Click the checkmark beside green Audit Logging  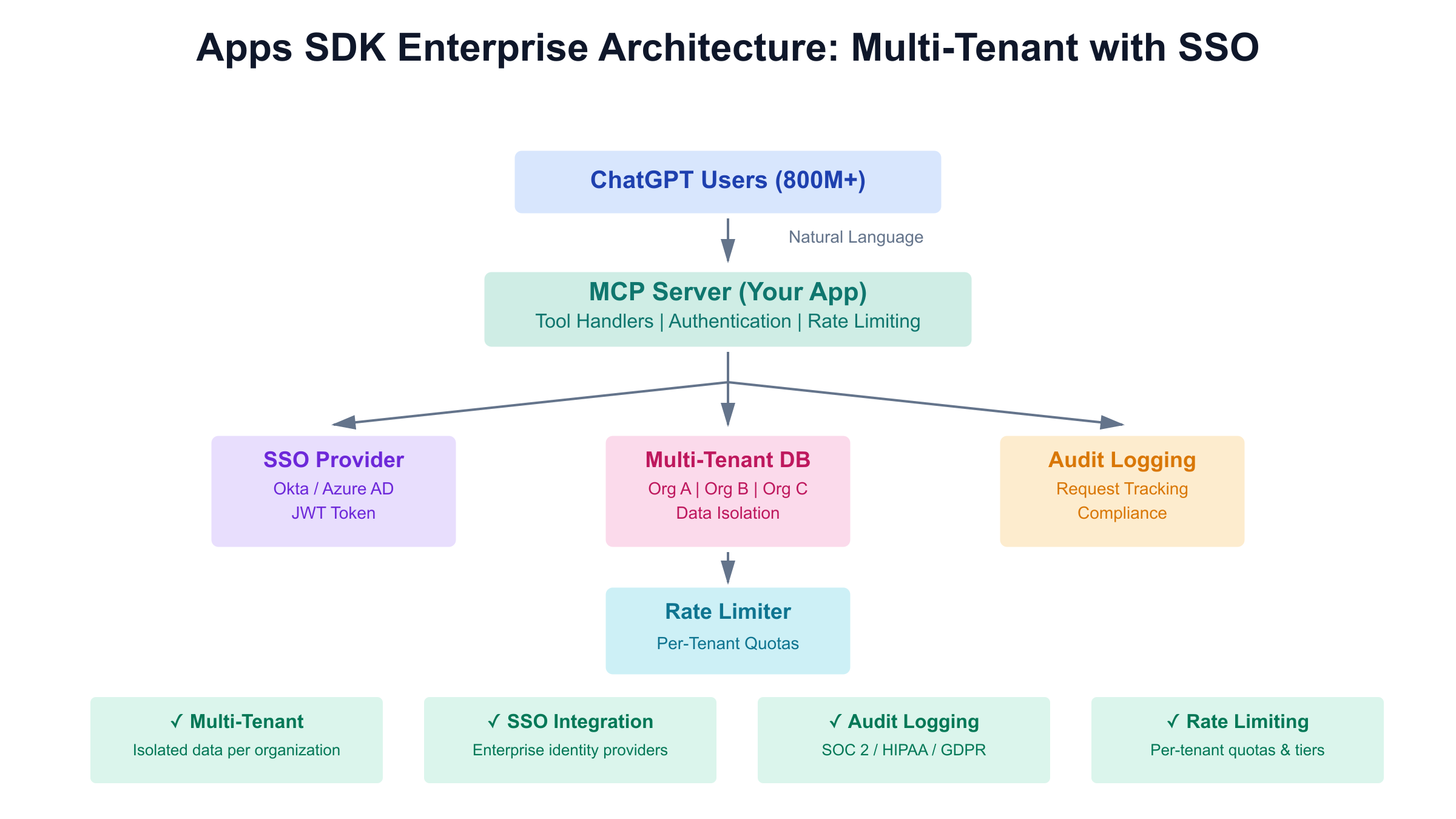(835, 721)
